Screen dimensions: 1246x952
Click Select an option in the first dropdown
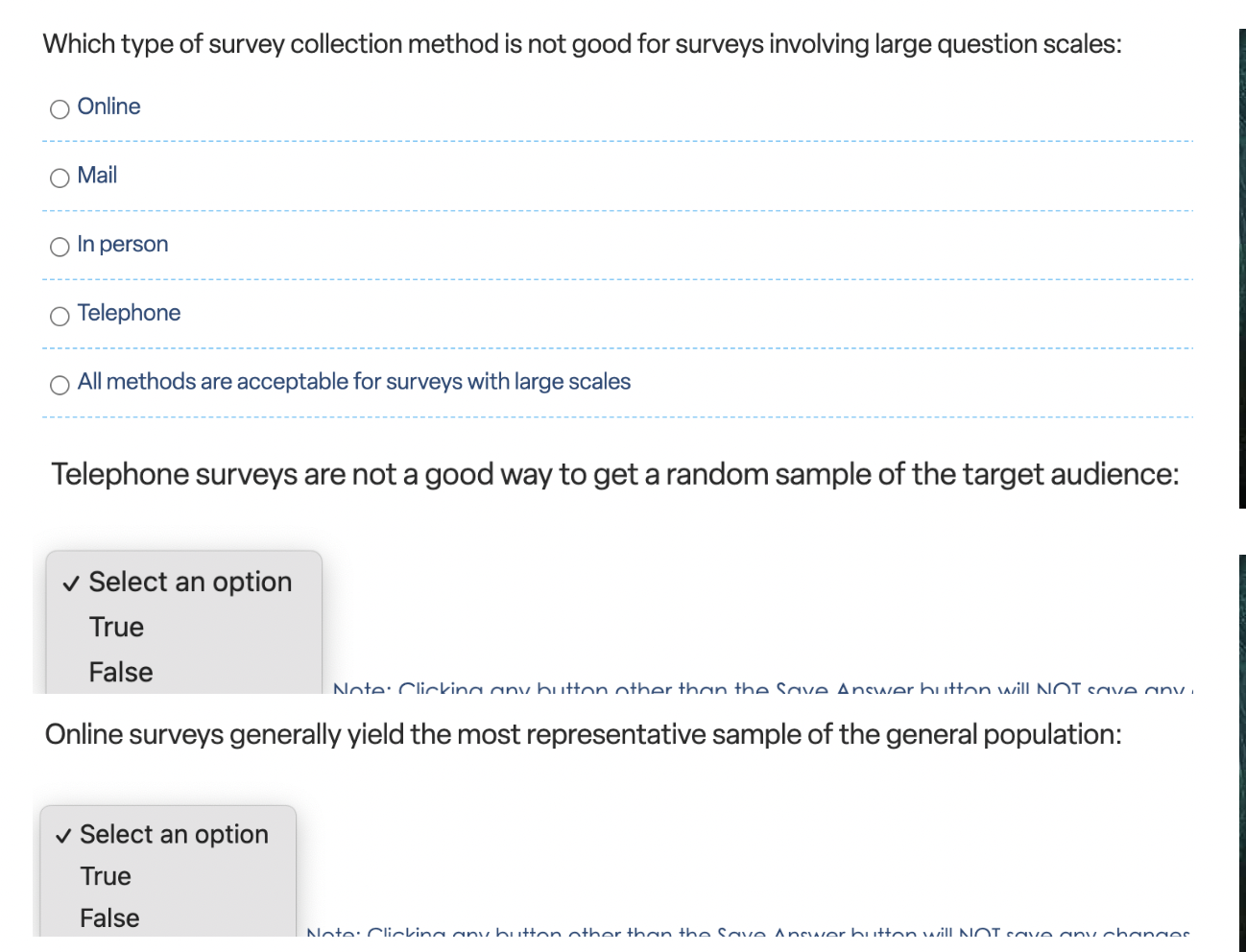click(190, 582)
